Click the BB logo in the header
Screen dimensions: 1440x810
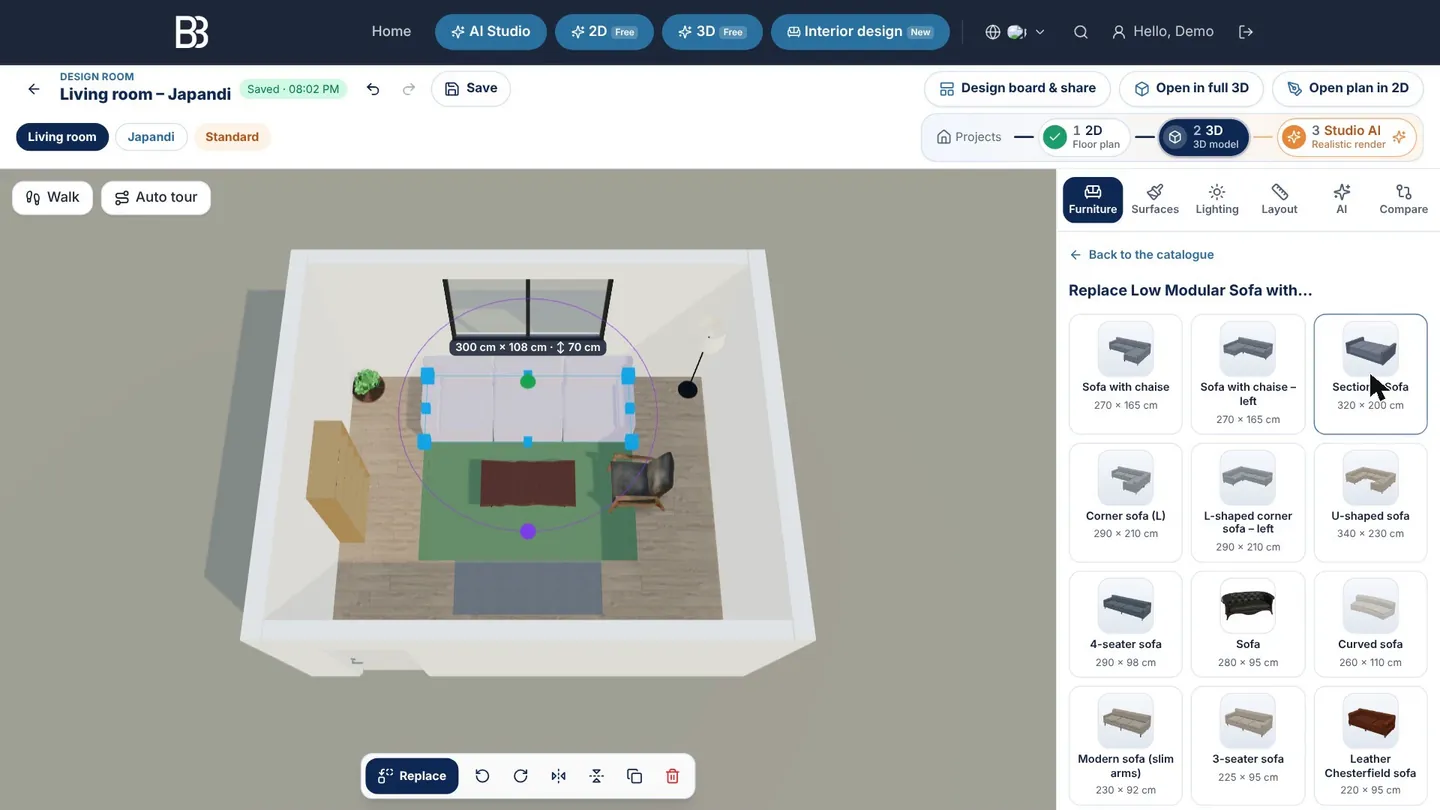191,32
